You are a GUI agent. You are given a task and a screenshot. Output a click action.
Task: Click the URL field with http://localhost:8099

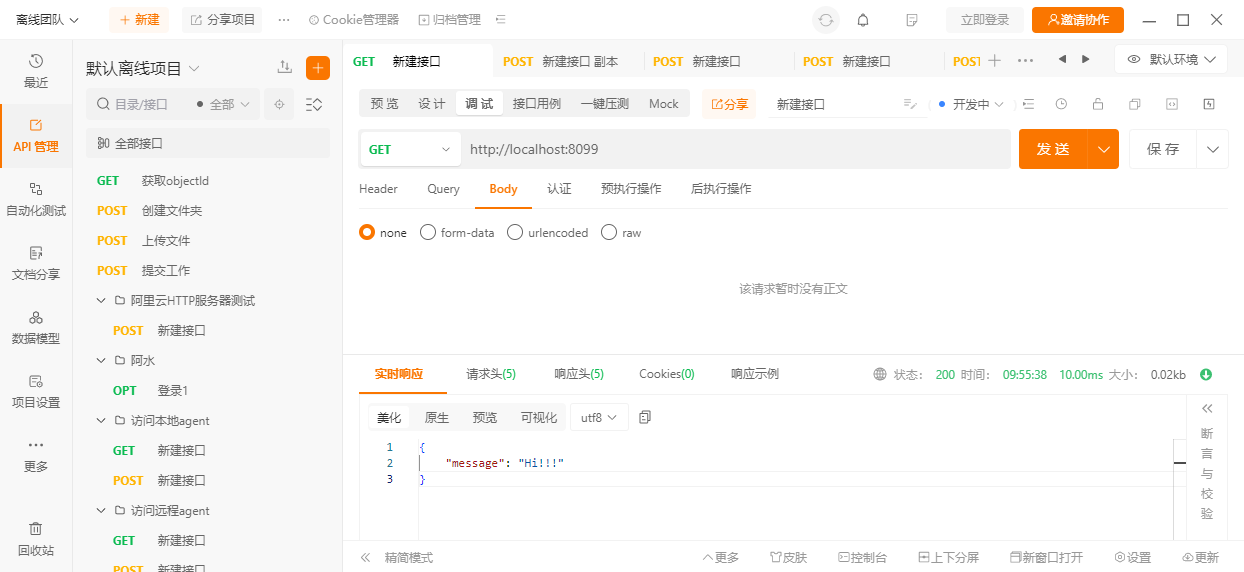pyautogui.click(x=735, y=149)
